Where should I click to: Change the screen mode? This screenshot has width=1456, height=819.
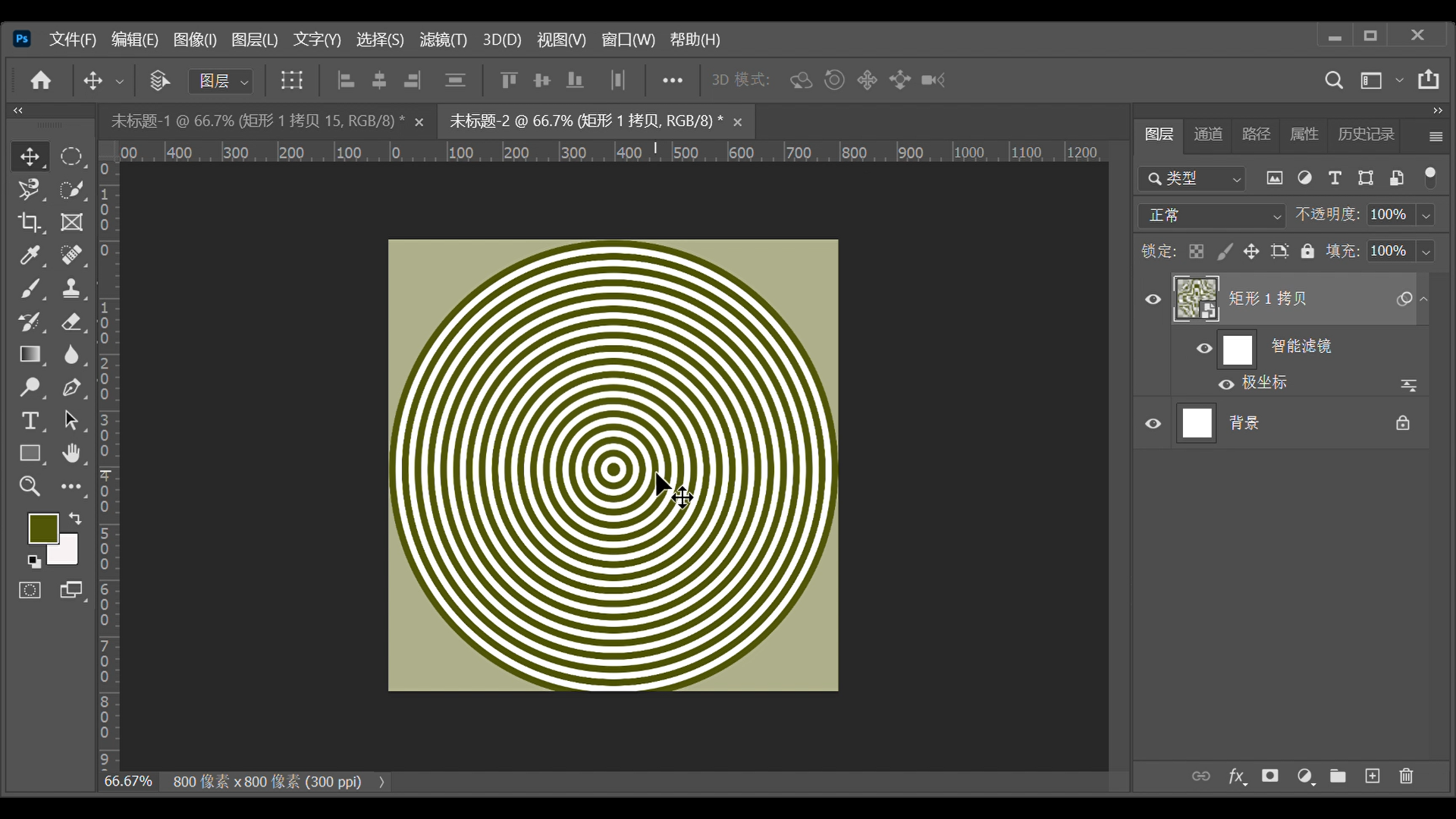click(x=71, y=590)
